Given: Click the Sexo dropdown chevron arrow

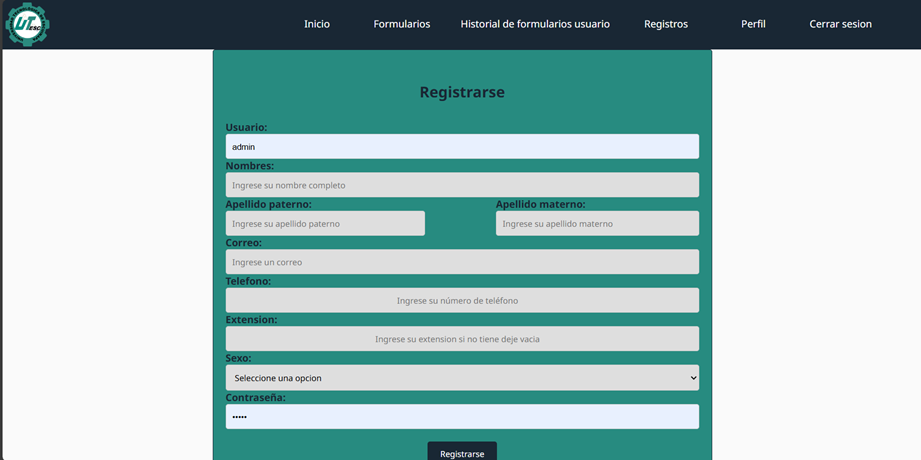Looking at the screenshot, I should coord(693,378).
